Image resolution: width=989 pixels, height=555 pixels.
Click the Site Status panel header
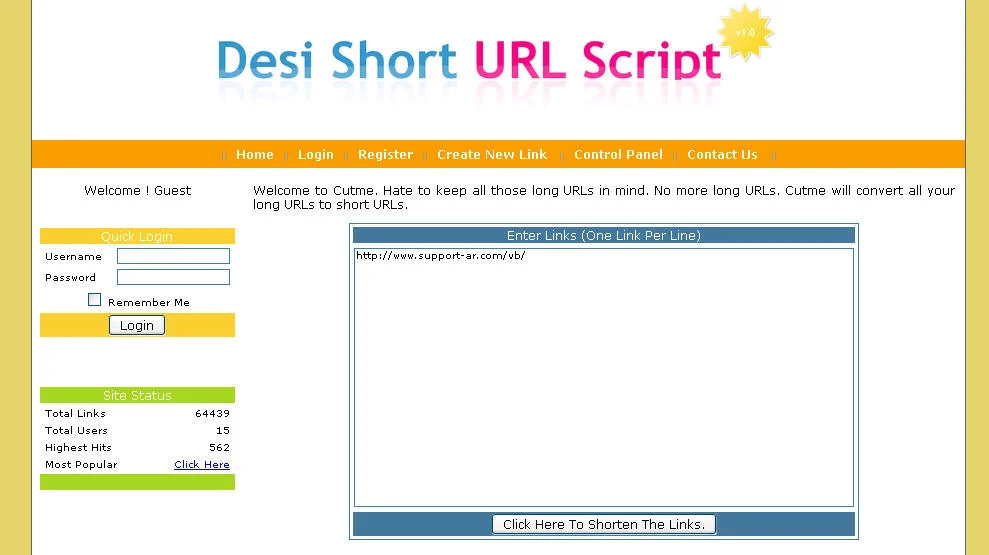[137, 396]
